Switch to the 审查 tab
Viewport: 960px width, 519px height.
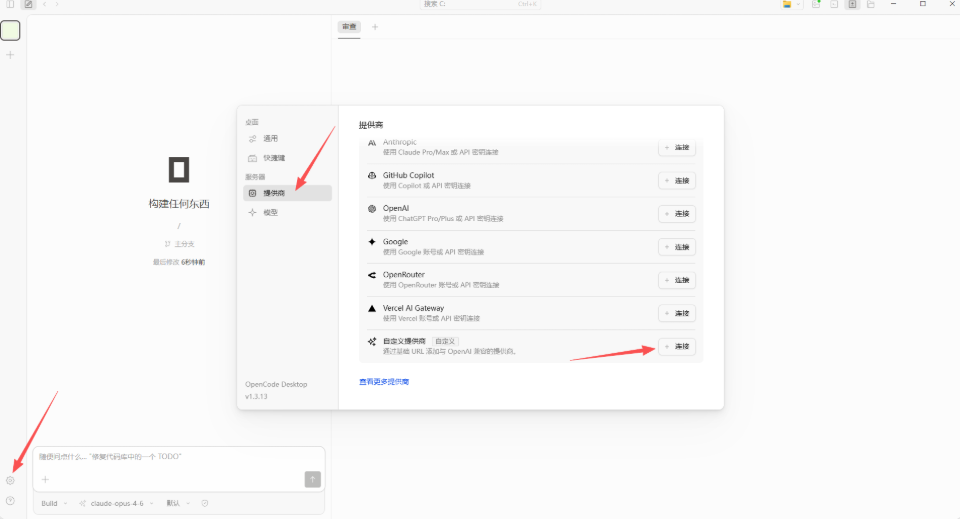[x=349, y=27]
